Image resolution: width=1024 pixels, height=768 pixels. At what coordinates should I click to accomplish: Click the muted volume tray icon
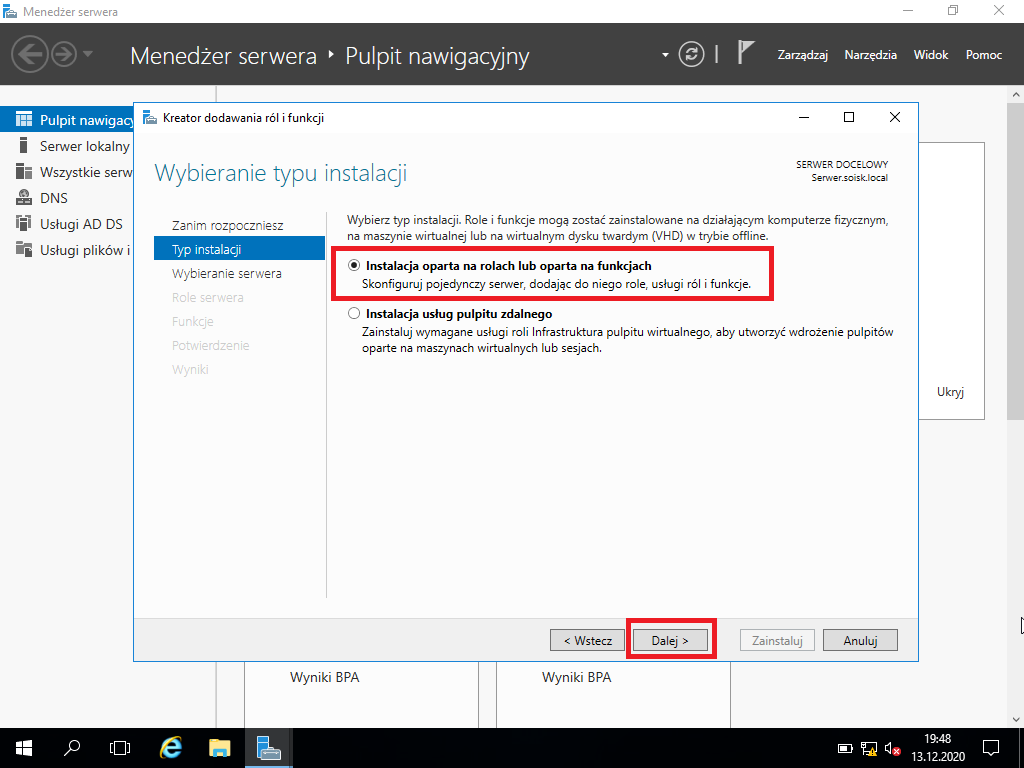[893, 748]
